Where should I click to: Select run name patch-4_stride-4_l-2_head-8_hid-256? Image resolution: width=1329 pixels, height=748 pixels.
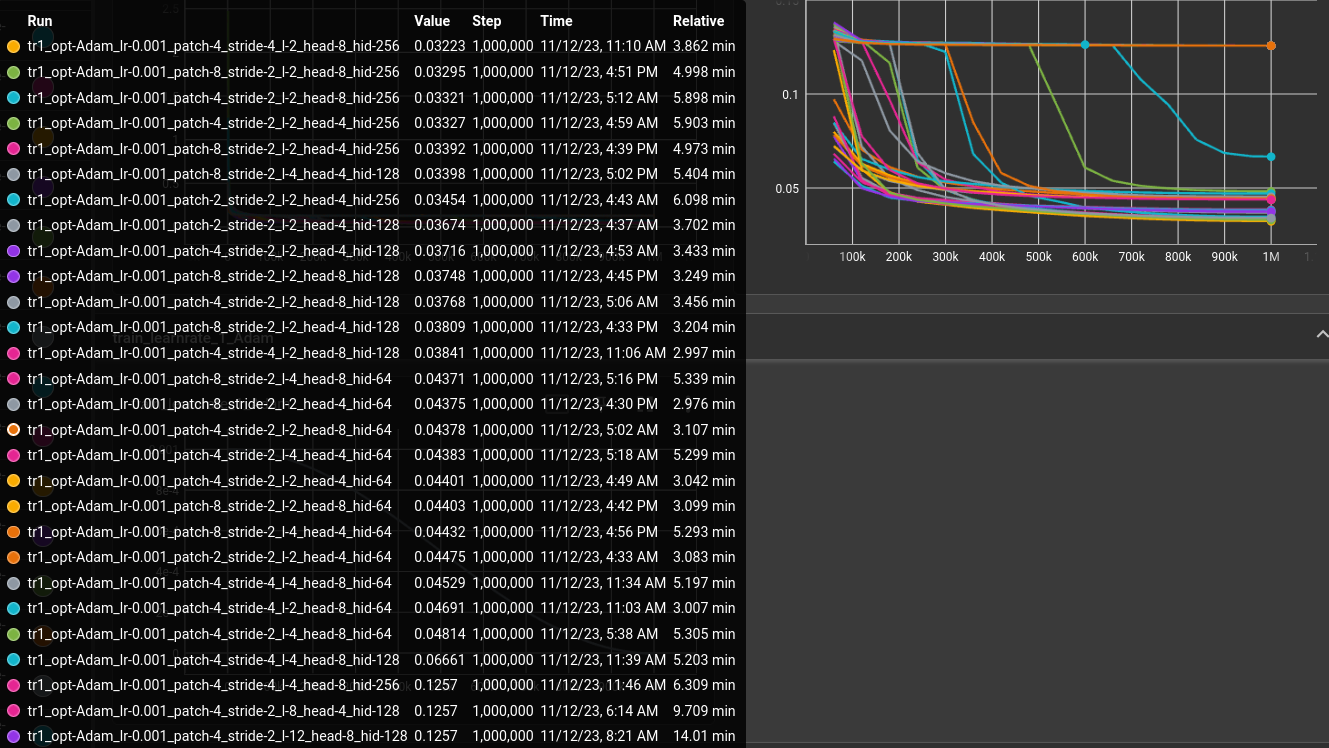(213, 47)
